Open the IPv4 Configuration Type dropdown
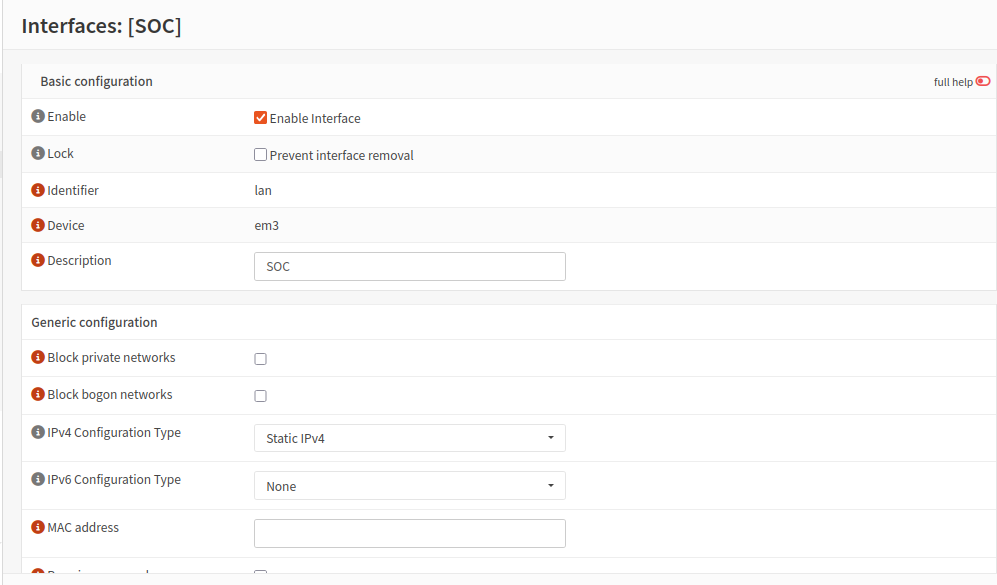 (x=409, y=438)
